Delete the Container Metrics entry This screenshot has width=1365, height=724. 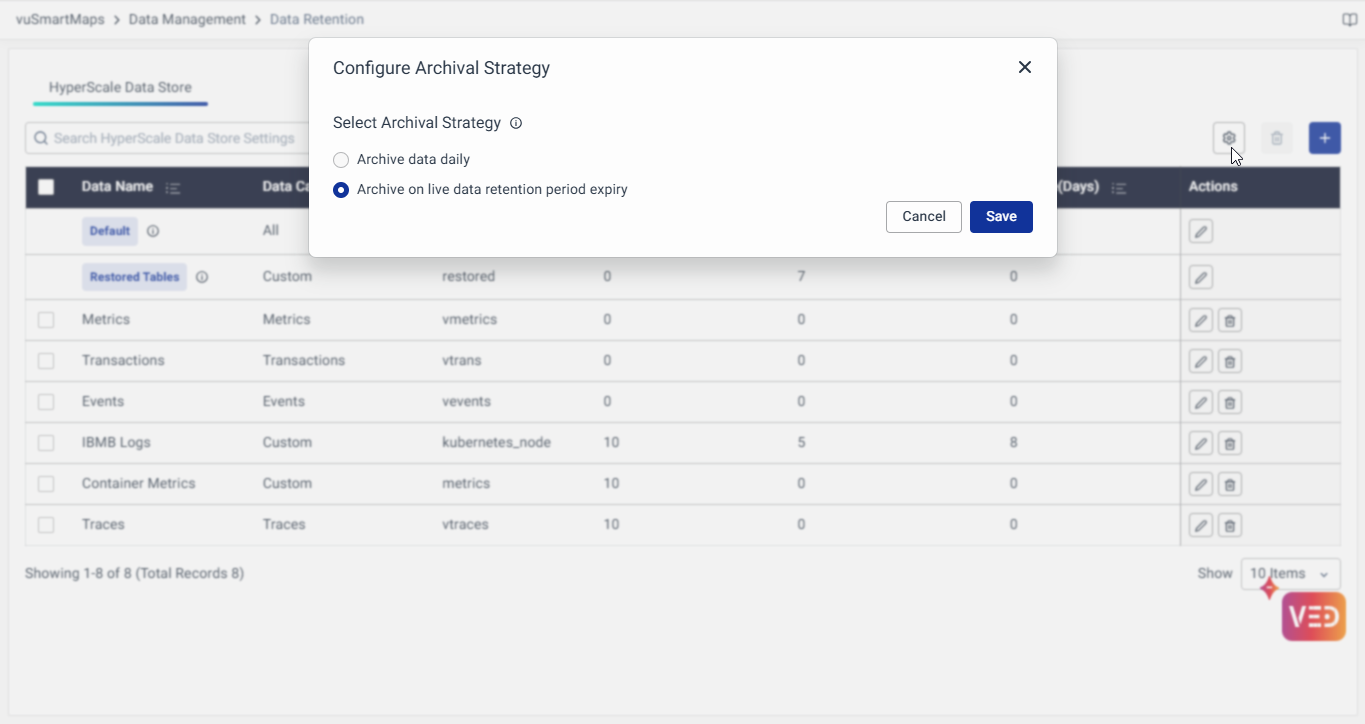pyautogui.click(x=1230, y=484)
